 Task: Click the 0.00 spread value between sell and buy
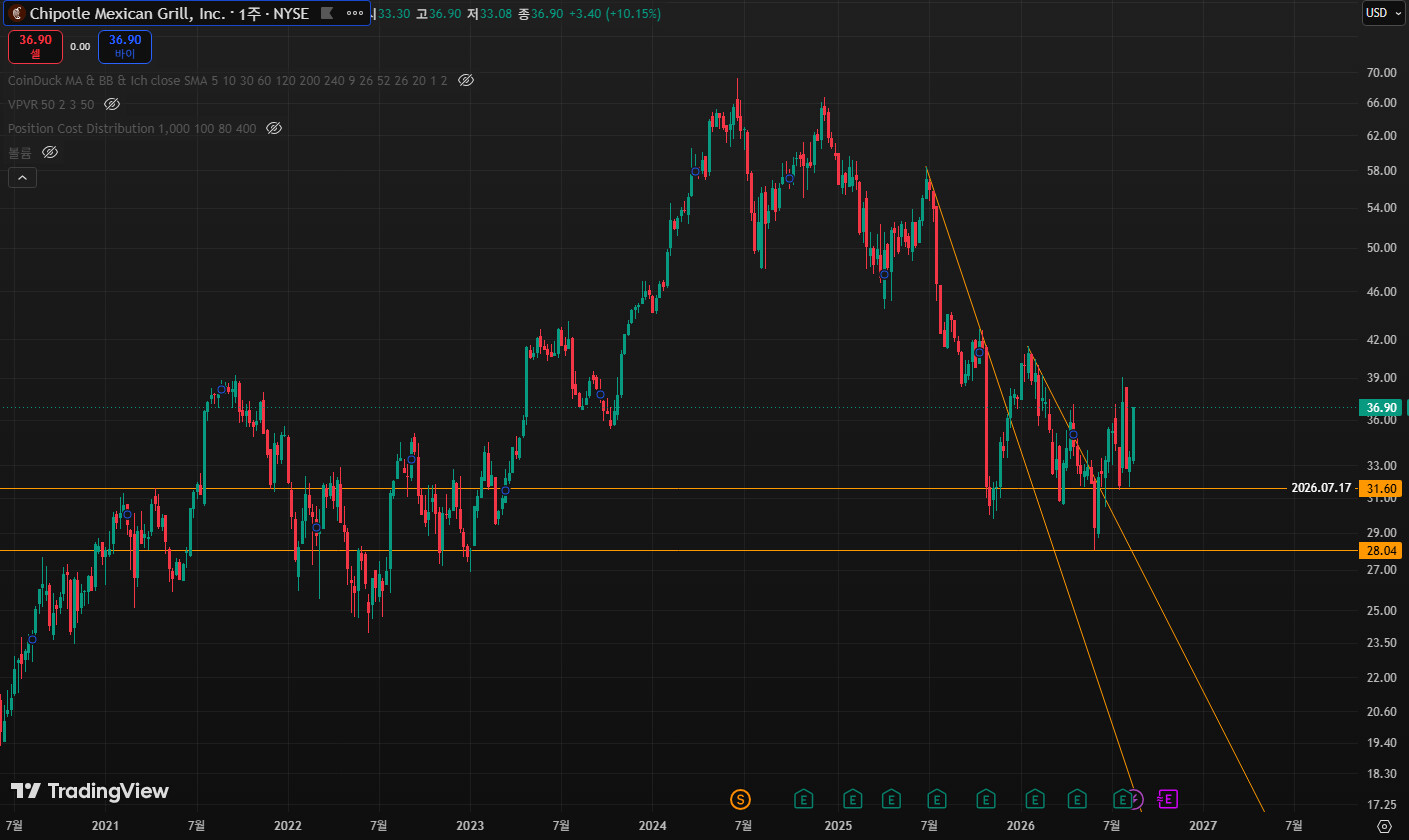80,46
